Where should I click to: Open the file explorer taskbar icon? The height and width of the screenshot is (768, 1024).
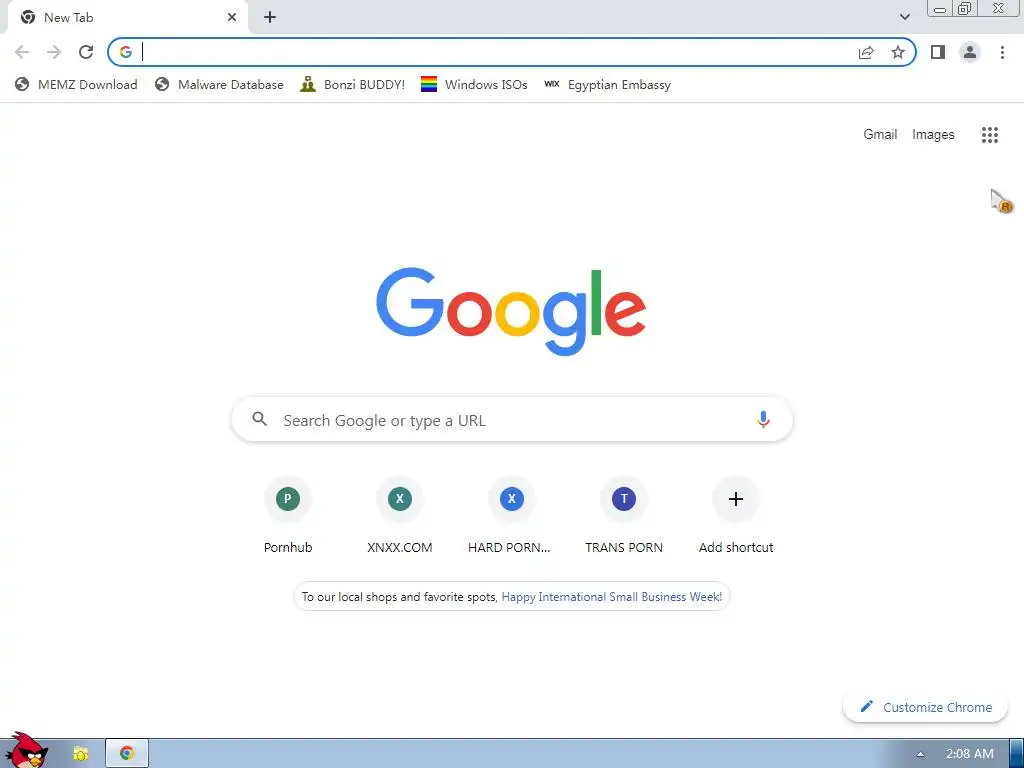coord(81,754)
